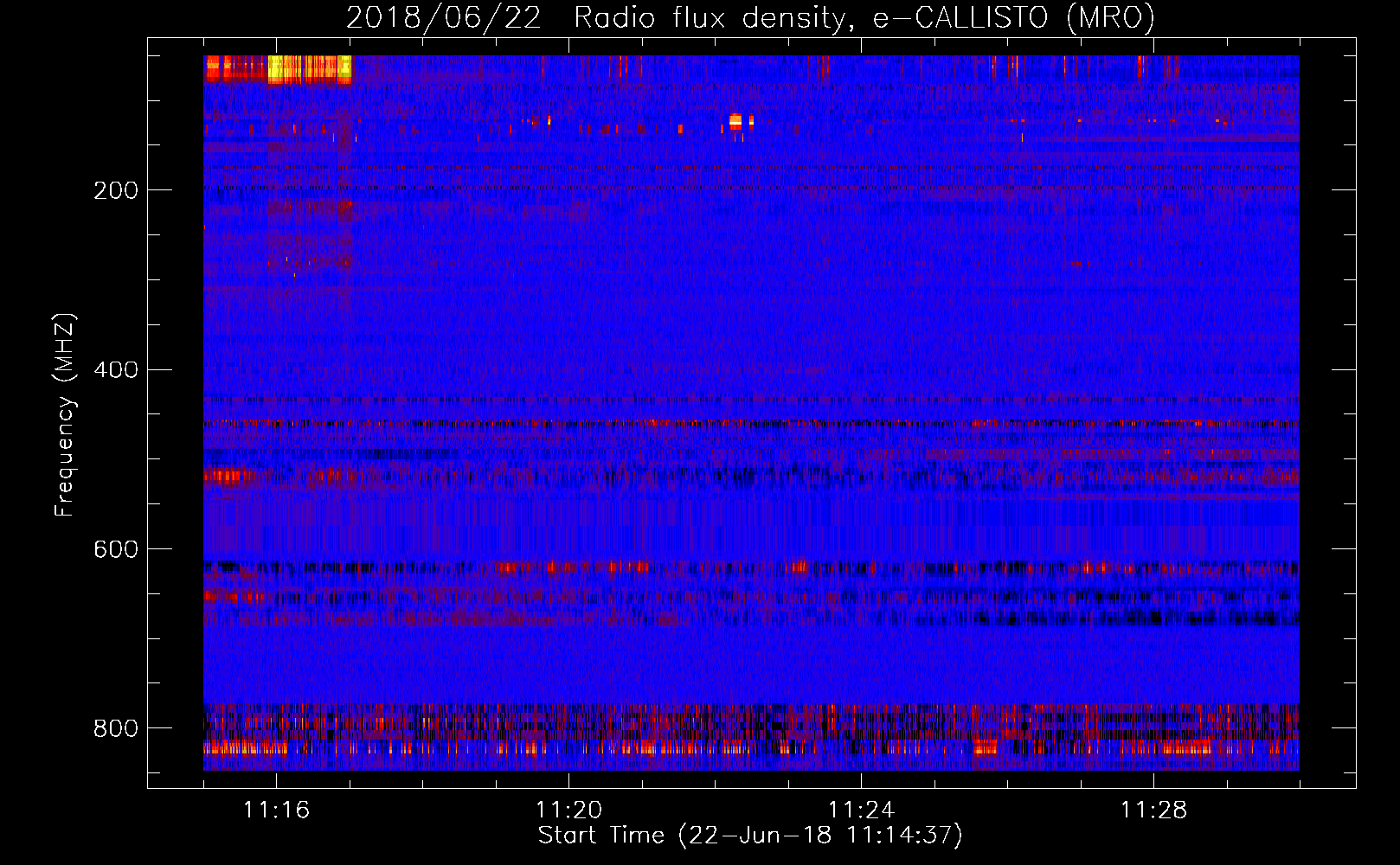Click the 11:28 time axis label
Screen dimensions: 1400x865
1153,810
